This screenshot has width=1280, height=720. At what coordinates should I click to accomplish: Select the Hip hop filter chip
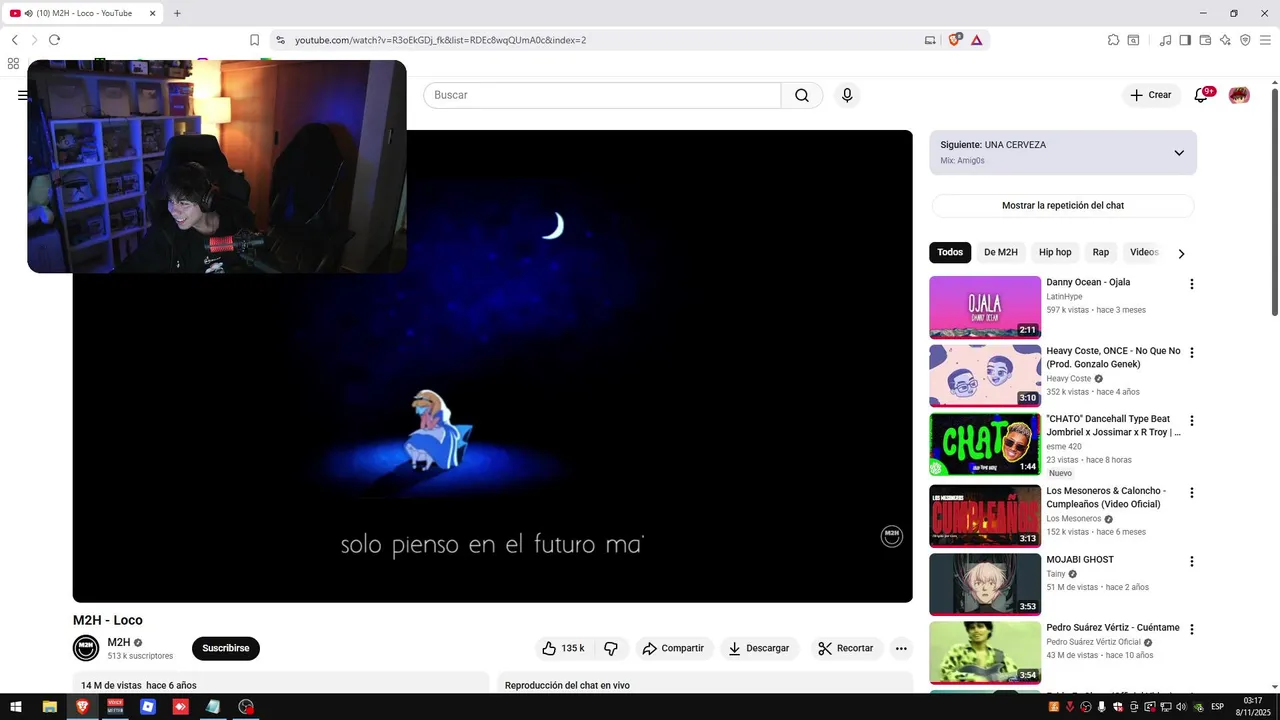pyautogui.click(x=1055, y=252)
